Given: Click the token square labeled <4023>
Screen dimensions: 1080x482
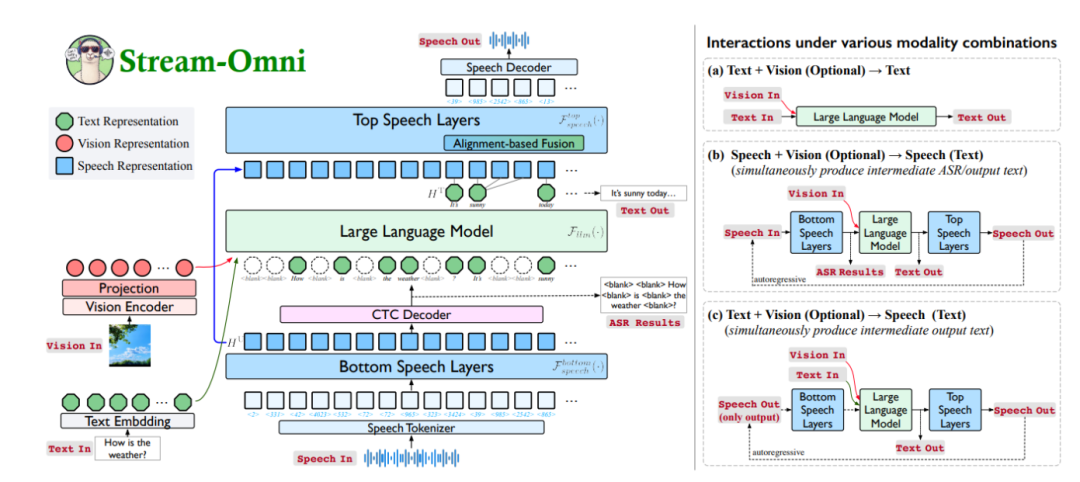Looking at the screenshot, I should pyautogui.click(x=320, y=399).
